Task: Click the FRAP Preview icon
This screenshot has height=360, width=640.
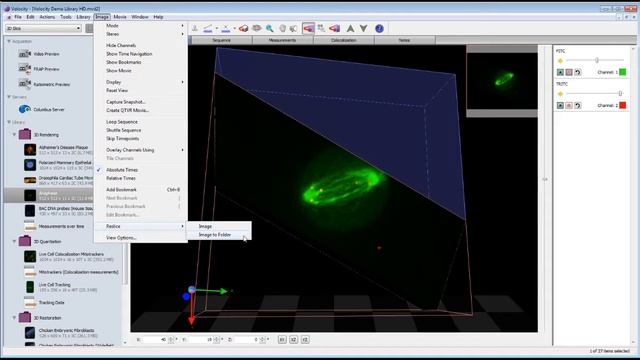Action: tap(24, 69)
